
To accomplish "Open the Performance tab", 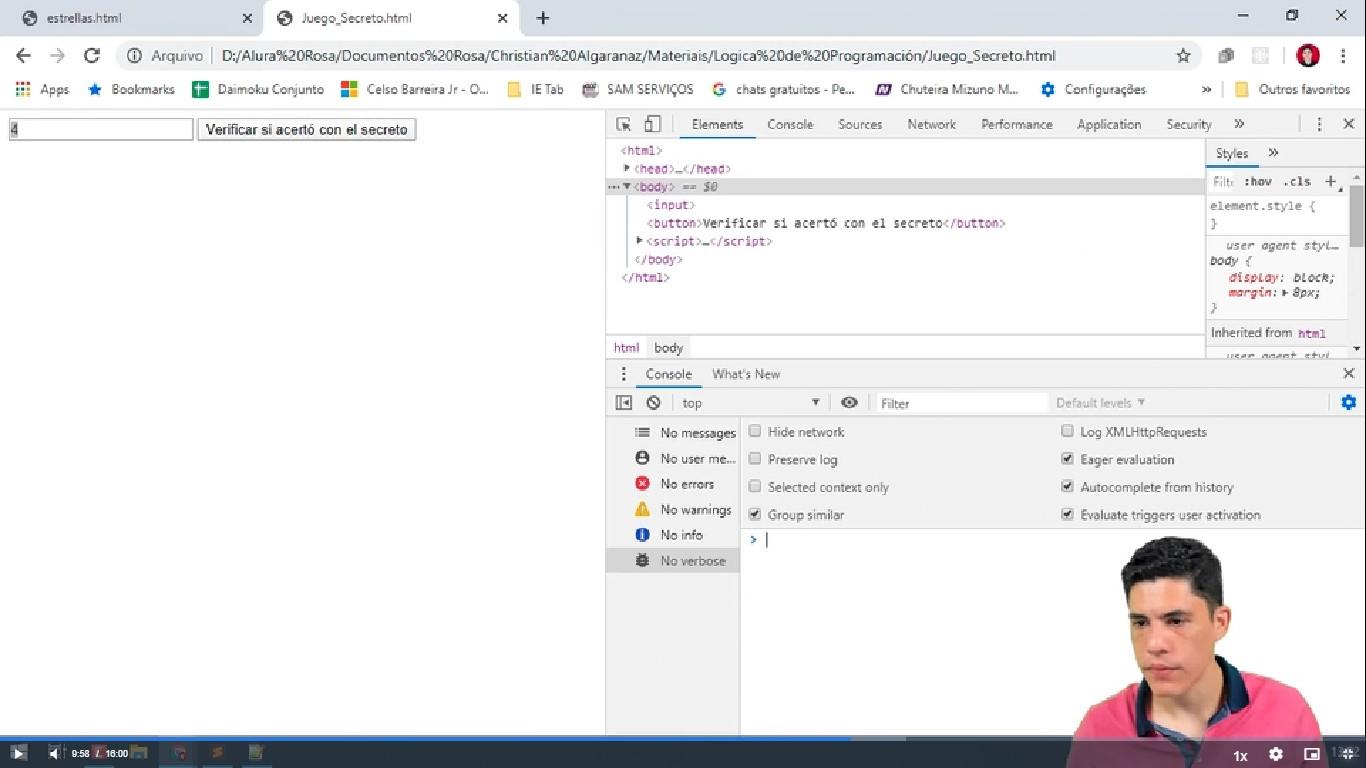I will point(1016,124).
